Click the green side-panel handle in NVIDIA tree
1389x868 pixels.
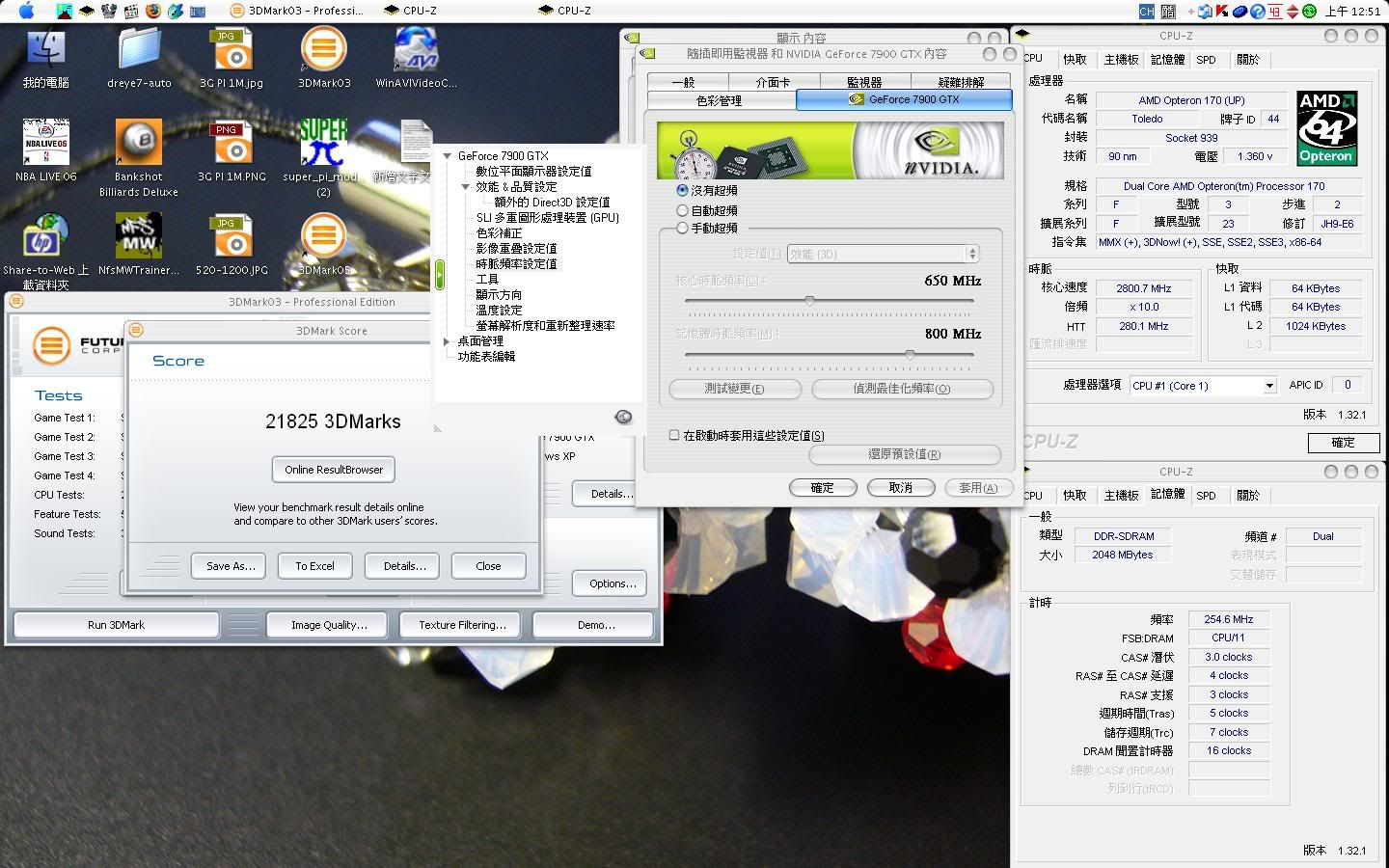440,275
